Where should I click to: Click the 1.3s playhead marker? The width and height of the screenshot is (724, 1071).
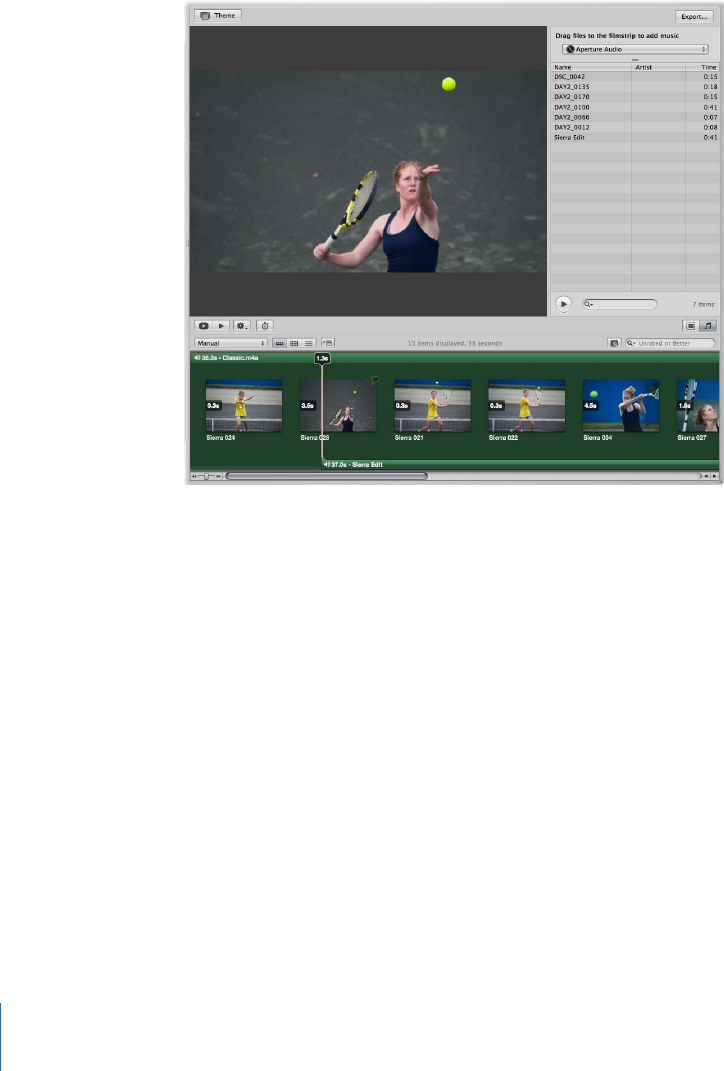[x=322, y=358]
